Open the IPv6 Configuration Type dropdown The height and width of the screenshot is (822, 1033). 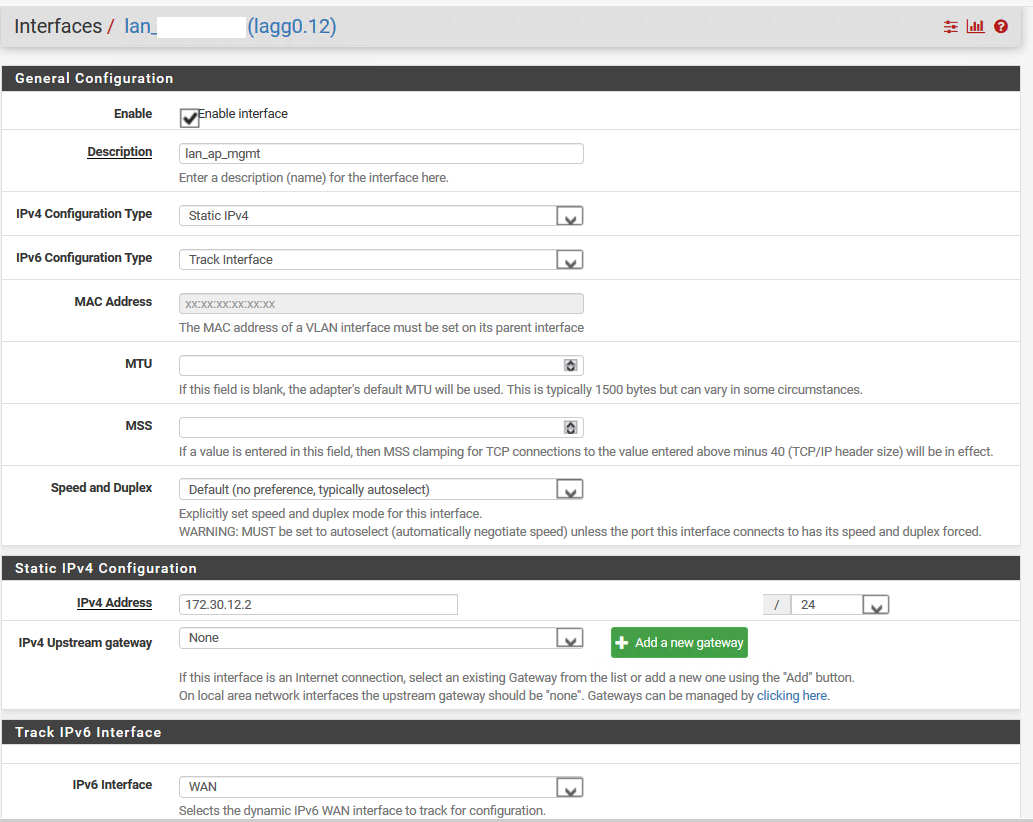[x=569, y=259]
